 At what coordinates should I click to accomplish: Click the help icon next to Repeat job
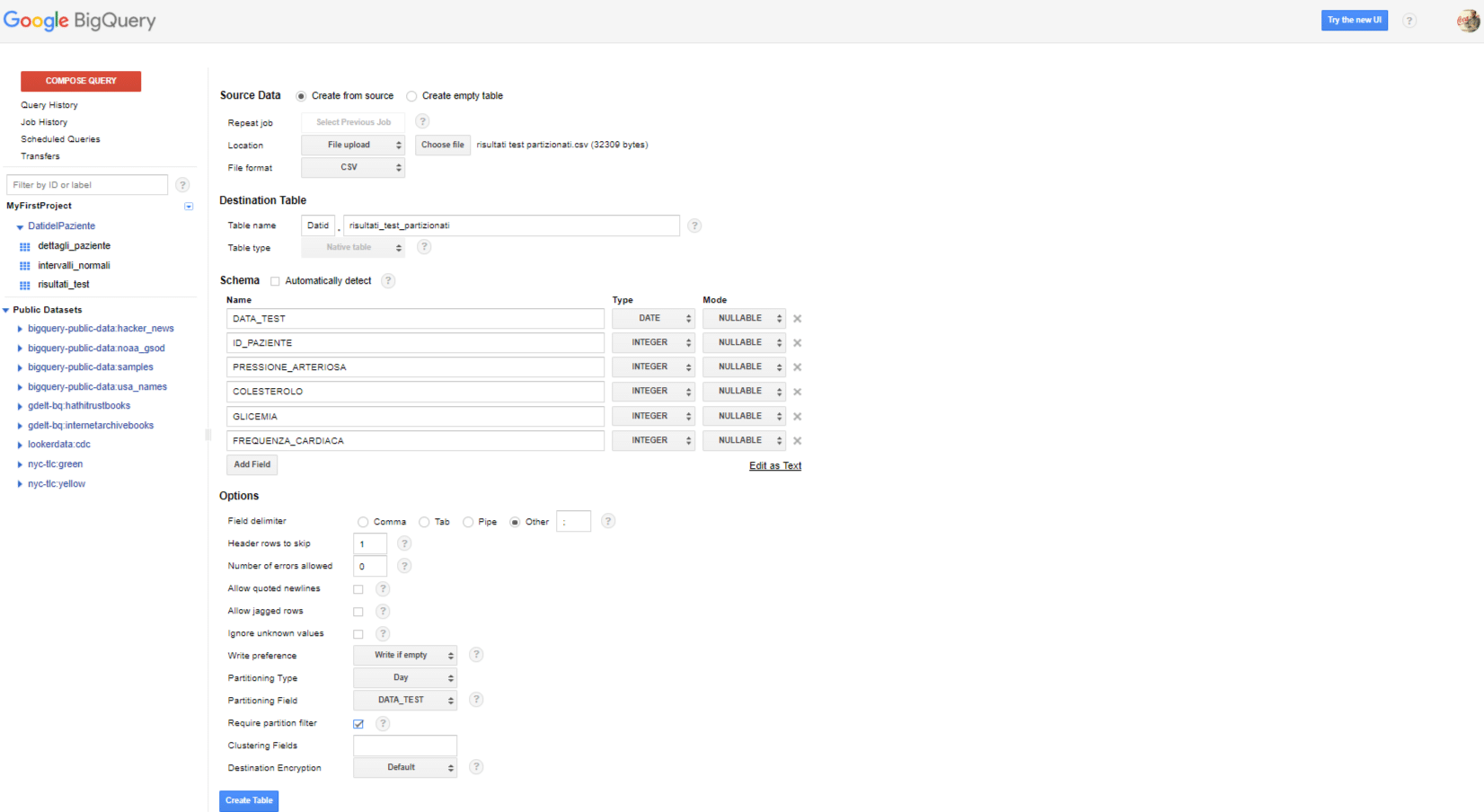tap(422, 121)
